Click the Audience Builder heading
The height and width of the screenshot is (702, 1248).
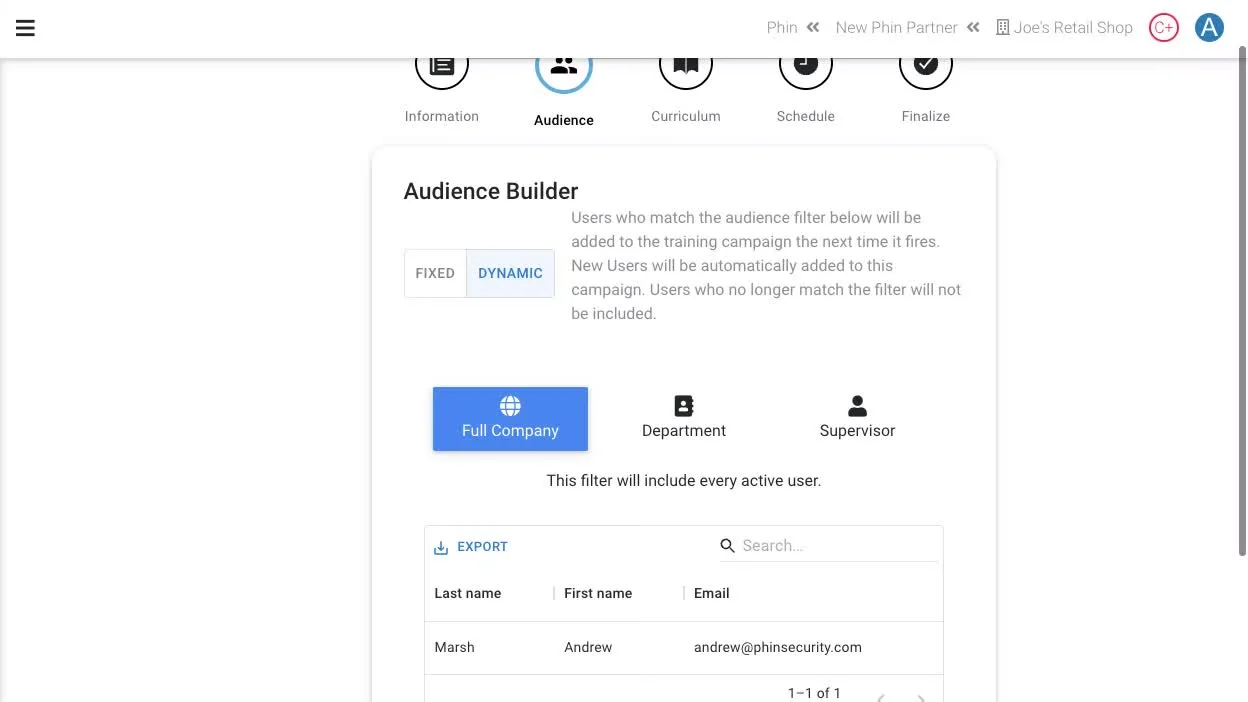(491, 191)
